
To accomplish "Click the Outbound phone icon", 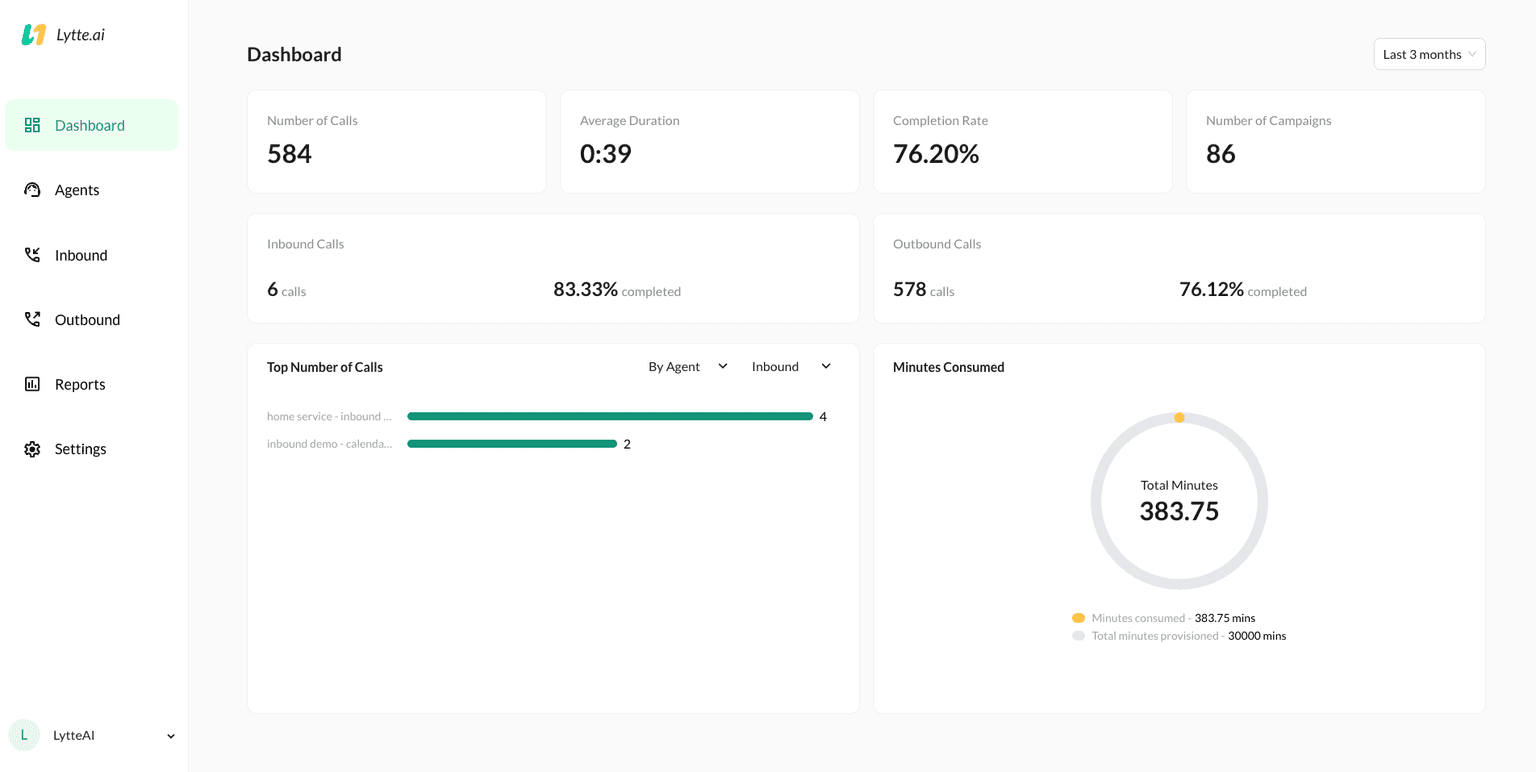I will tap(32, 320).
